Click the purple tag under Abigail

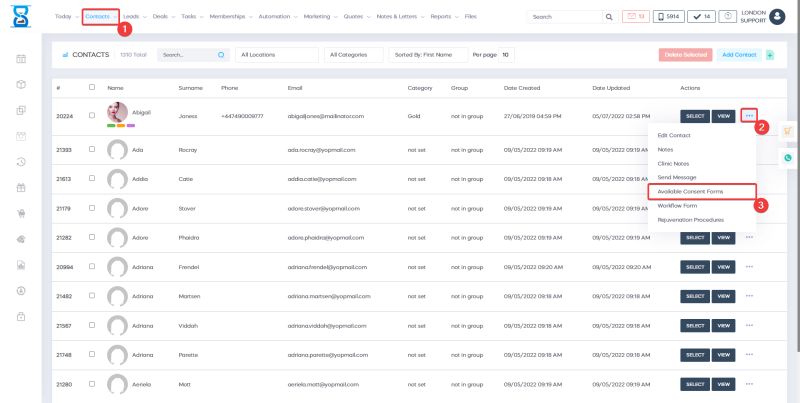131,125
